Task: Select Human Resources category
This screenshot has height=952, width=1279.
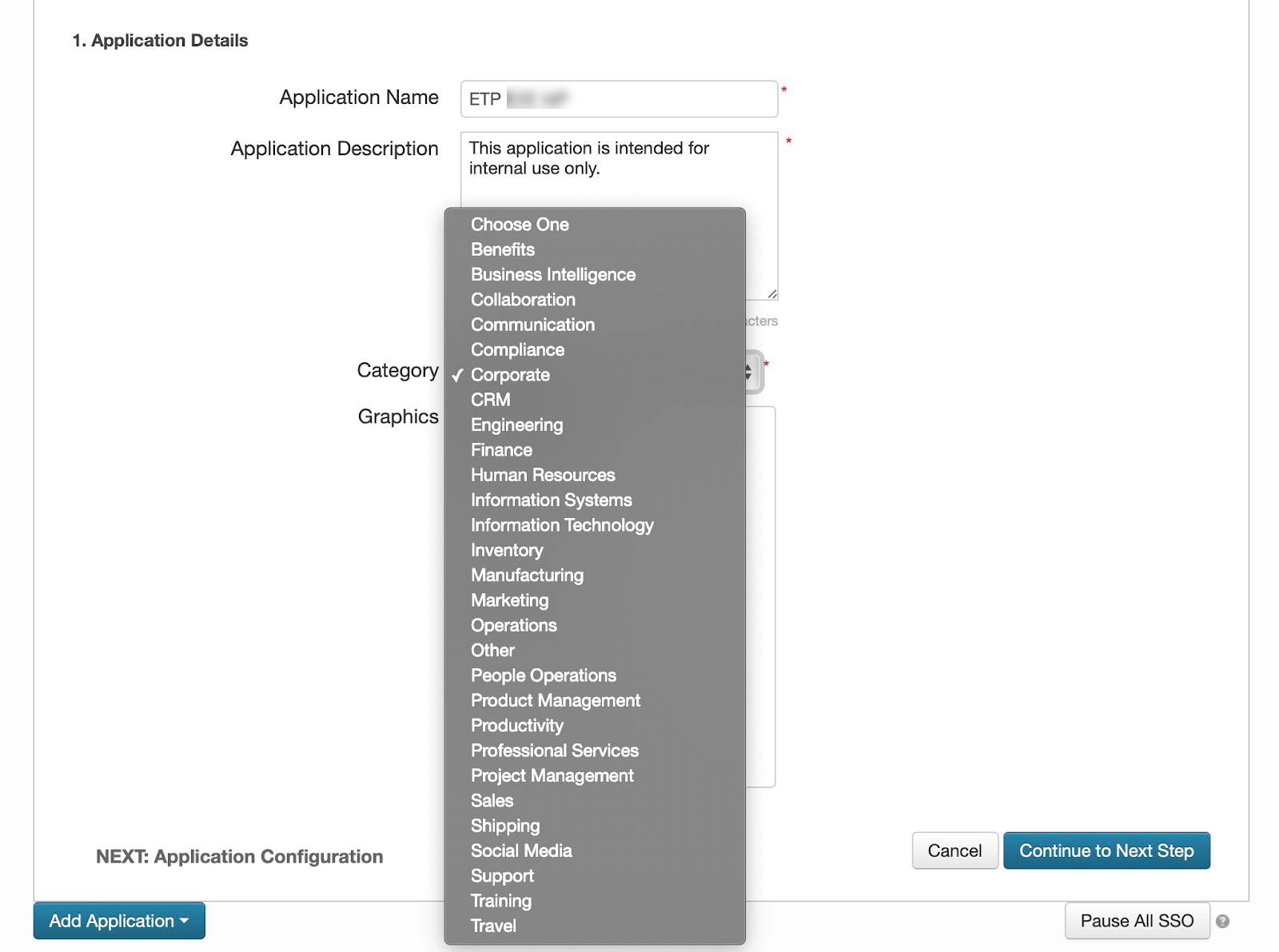Action: point(543,475)
